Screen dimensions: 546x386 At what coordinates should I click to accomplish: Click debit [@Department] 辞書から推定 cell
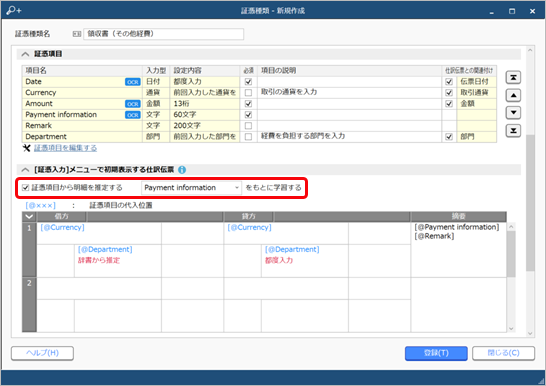(118, 261)
